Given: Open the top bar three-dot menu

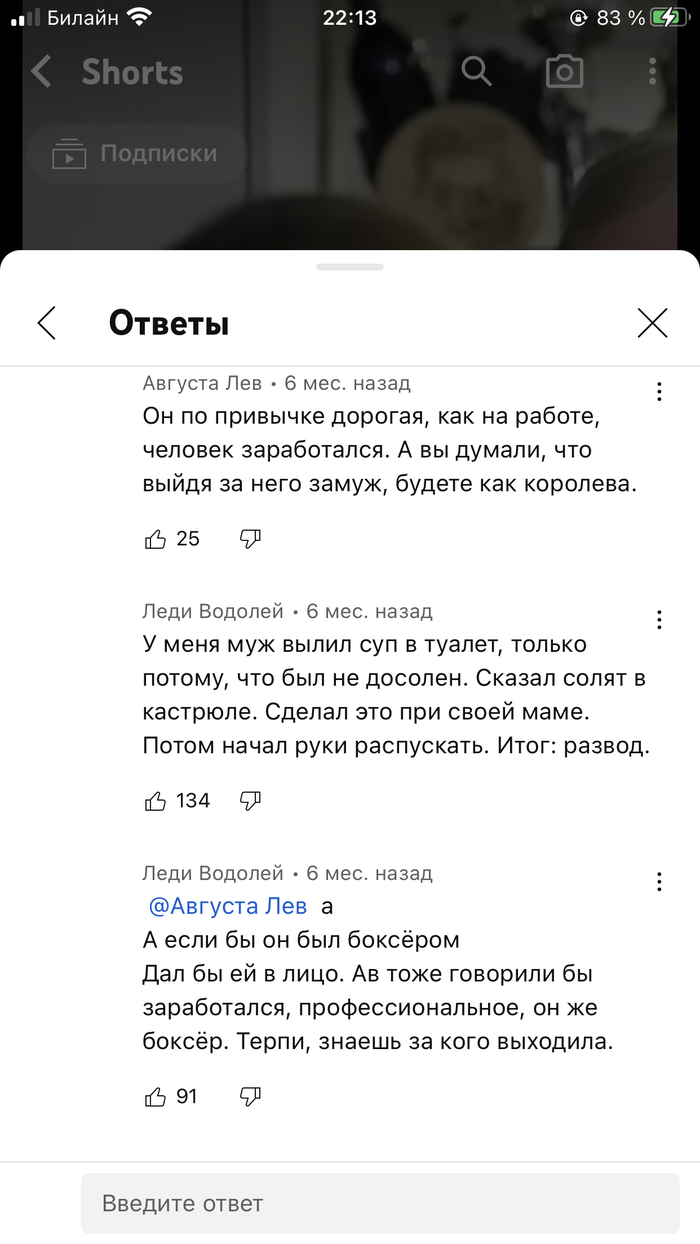Looking at the screenshot, I should 652,71.
